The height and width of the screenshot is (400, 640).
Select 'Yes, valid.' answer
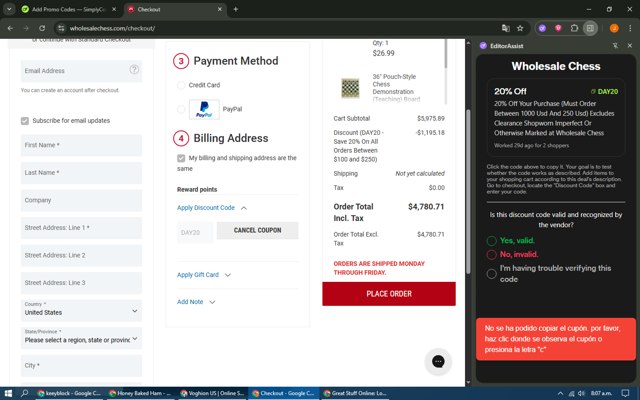click(x=491, y=241)
